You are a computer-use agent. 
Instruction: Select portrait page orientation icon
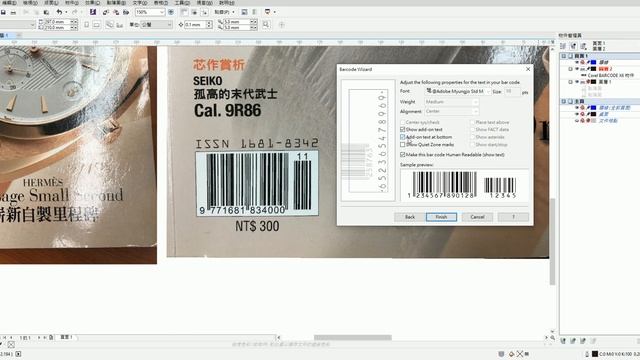coord(87,25)
